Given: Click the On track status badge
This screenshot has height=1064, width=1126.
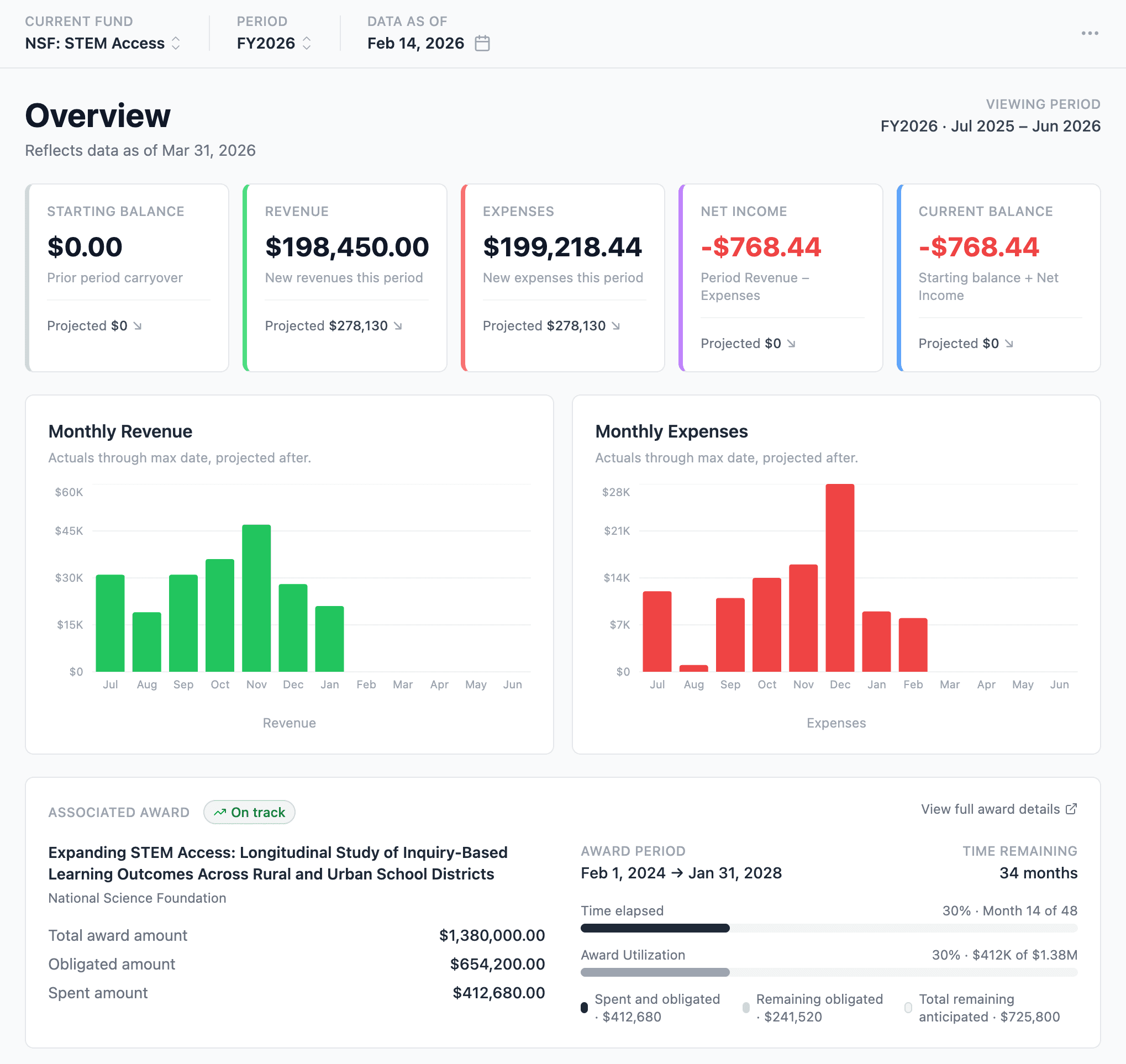Looking at the screenshot, I should point(249,812).
